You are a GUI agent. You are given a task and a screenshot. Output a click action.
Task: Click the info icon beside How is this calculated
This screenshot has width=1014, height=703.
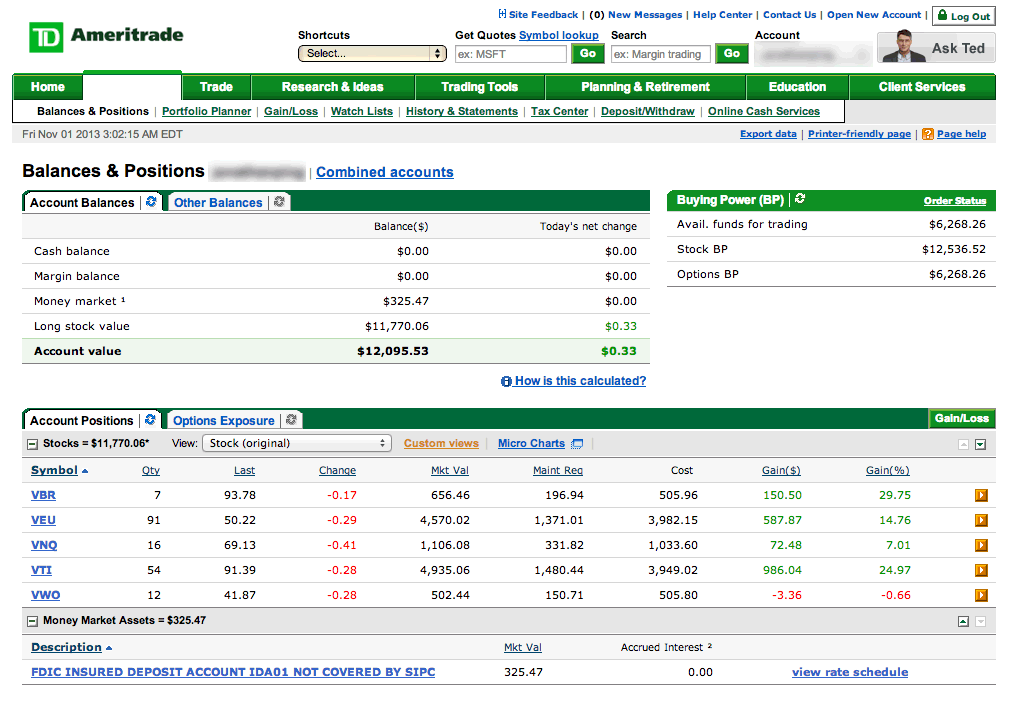click(506, 382)
